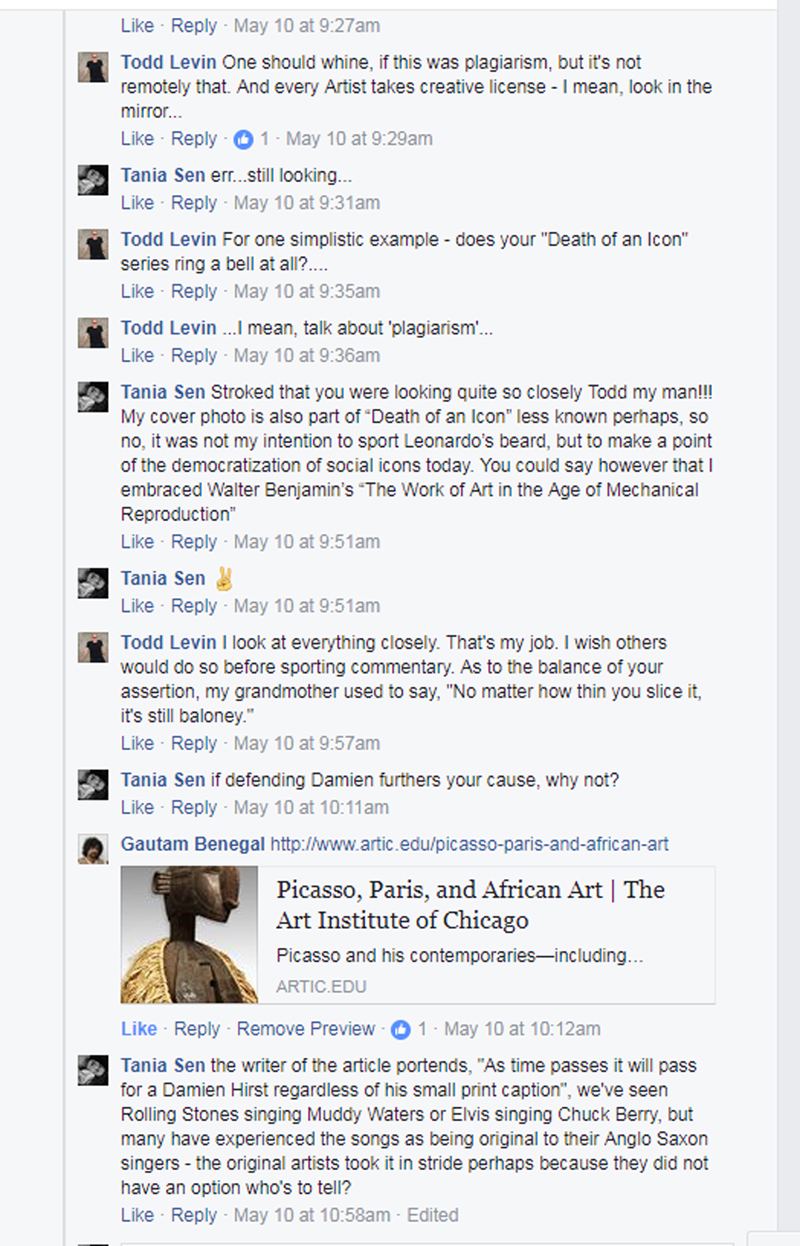
Task: Click the thumbs-up reaction icon under the Picasso link preview
Action: click(x=402, y=1029)
